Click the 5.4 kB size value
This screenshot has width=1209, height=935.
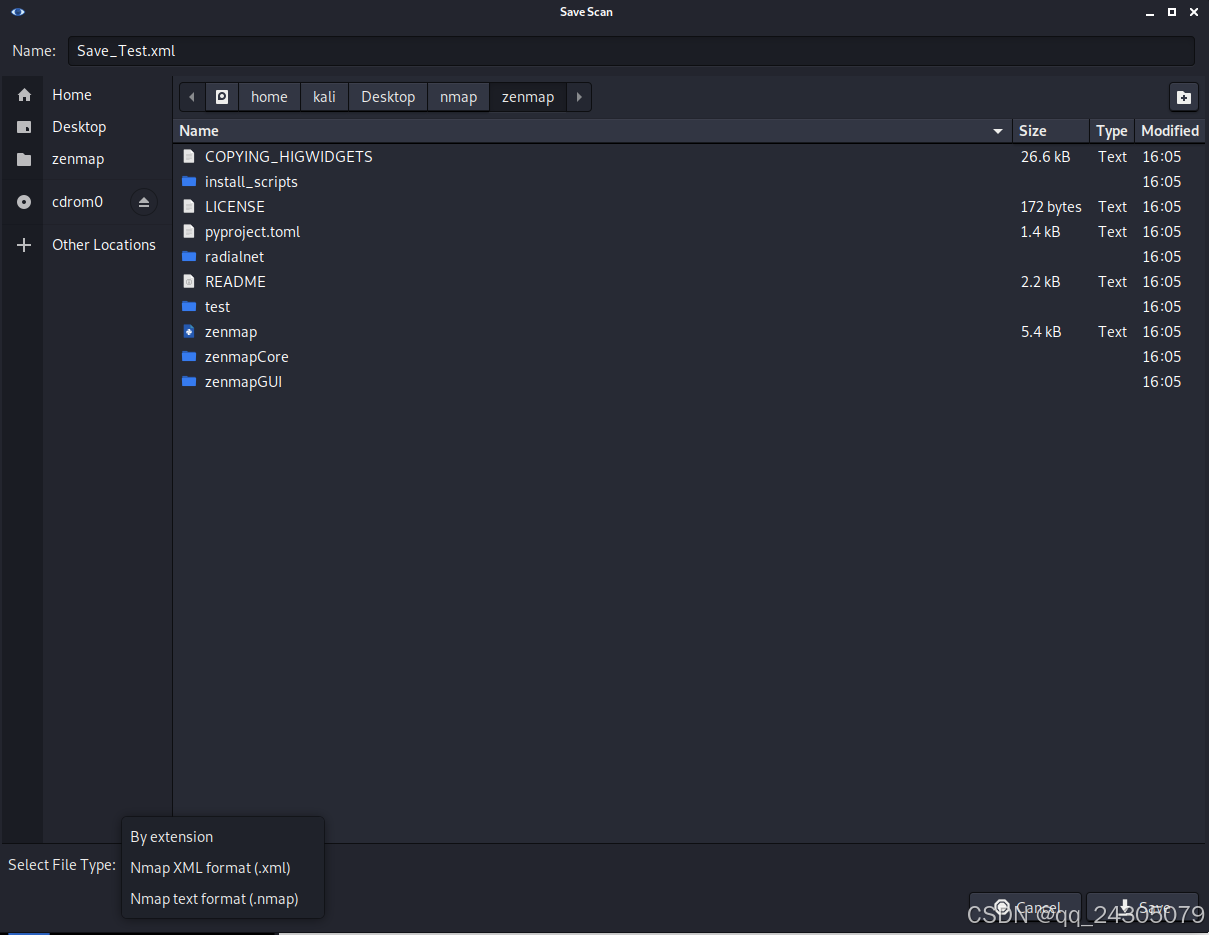[x=1041, y=332]
